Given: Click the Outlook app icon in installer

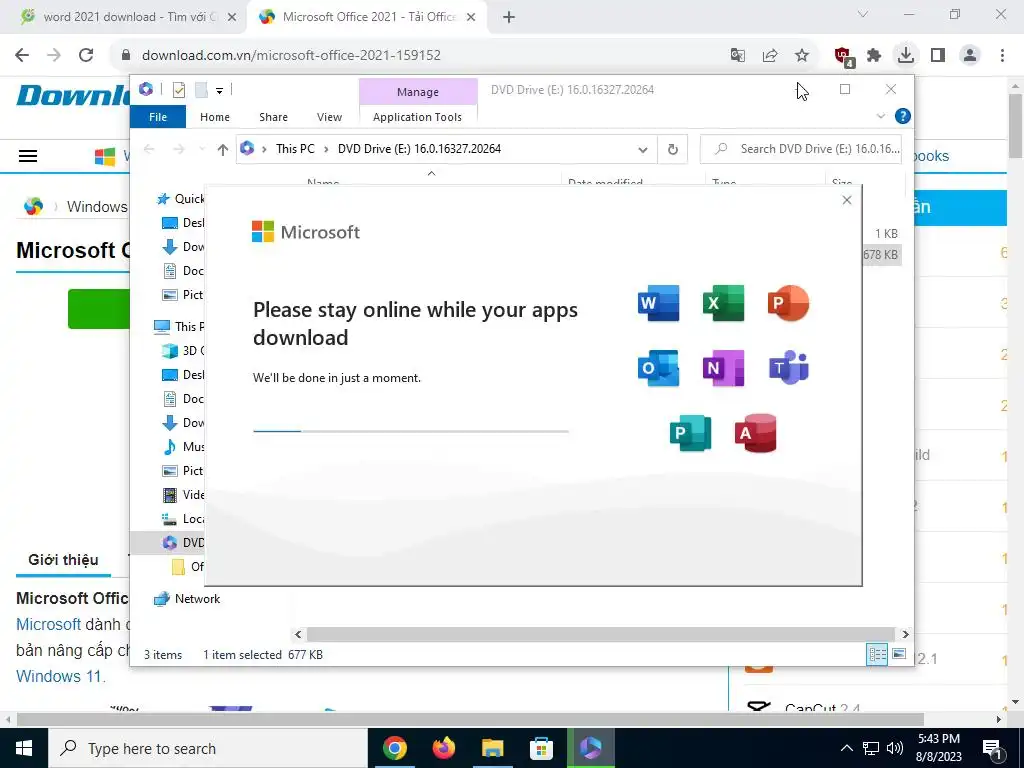Looking at the screenshot, I should [658, 368].
